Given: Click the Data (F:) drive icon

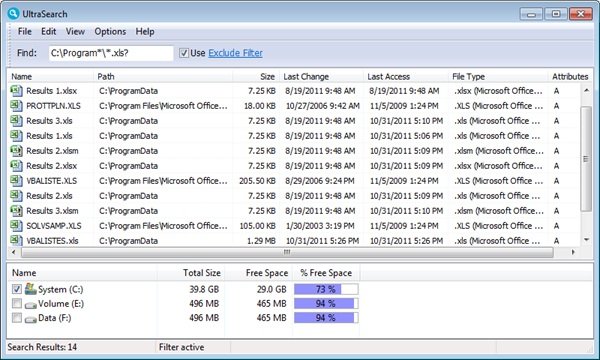Looking at the screenshot, I should (x=31, y=319).
